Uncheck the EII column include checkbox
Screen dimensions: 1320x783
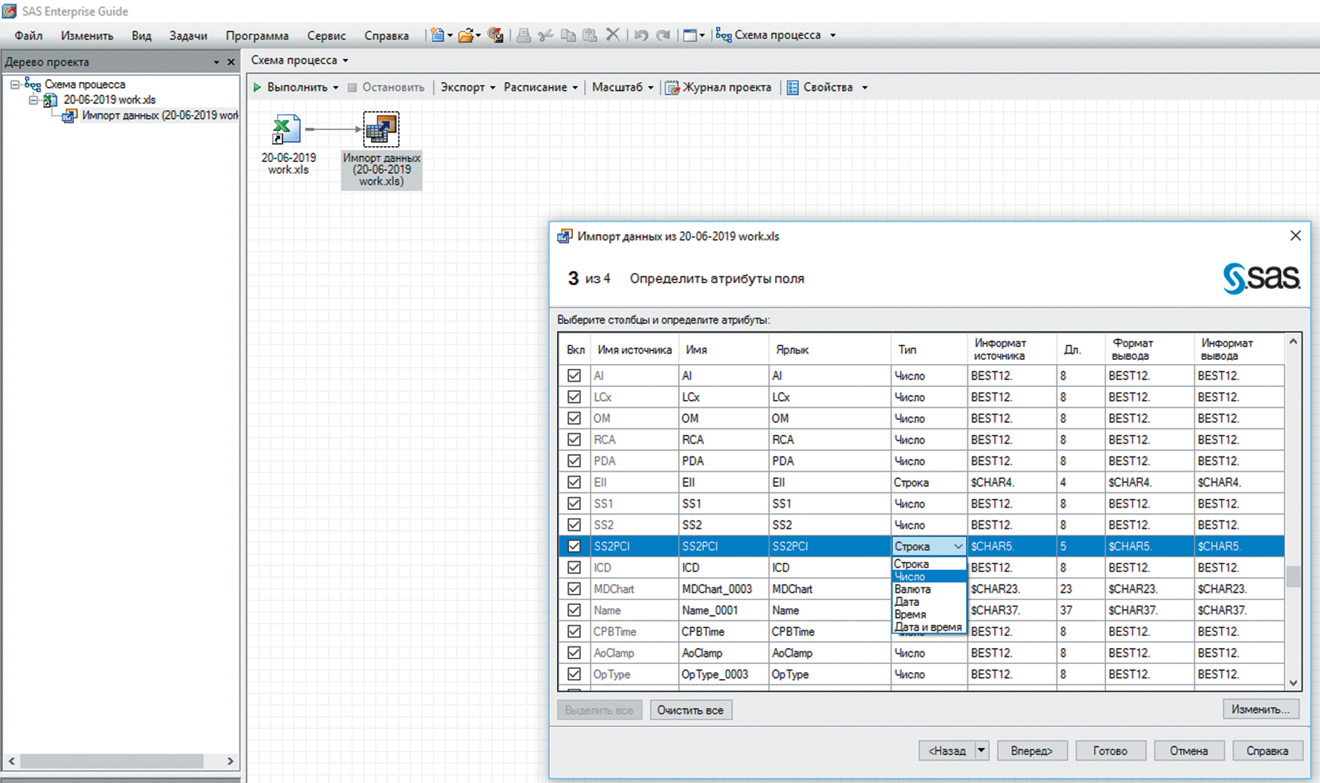coord(574,482)
